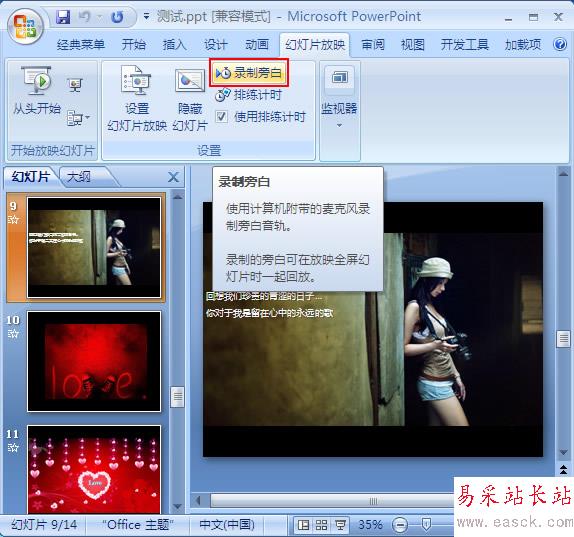
Task: Undo the last action
Action: click(x=84, y=17)
